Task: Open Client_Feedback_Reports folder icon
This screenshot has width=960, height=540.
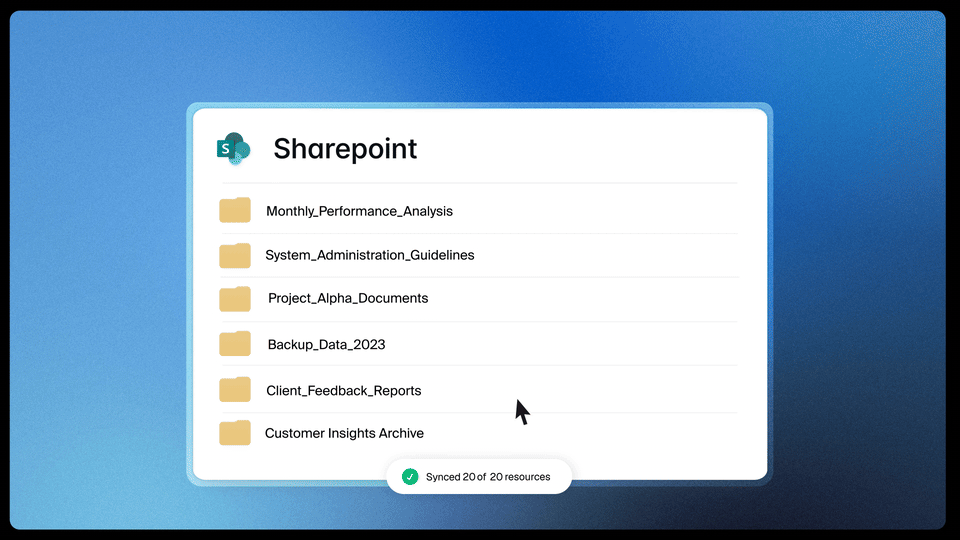Action: pyautogui.click(x=235, y=389)
